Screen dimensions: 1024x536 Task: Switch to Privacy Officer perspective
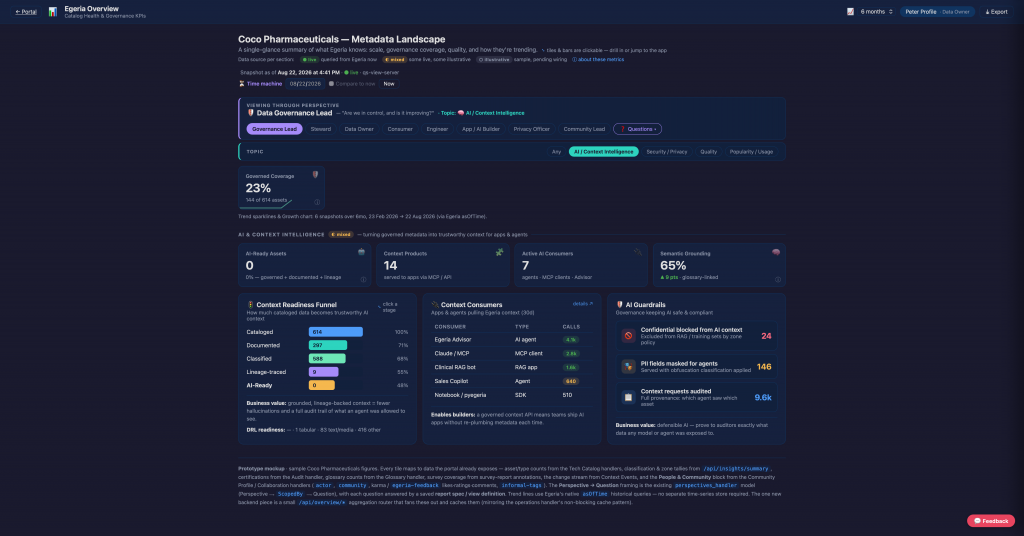click(532, 129)
